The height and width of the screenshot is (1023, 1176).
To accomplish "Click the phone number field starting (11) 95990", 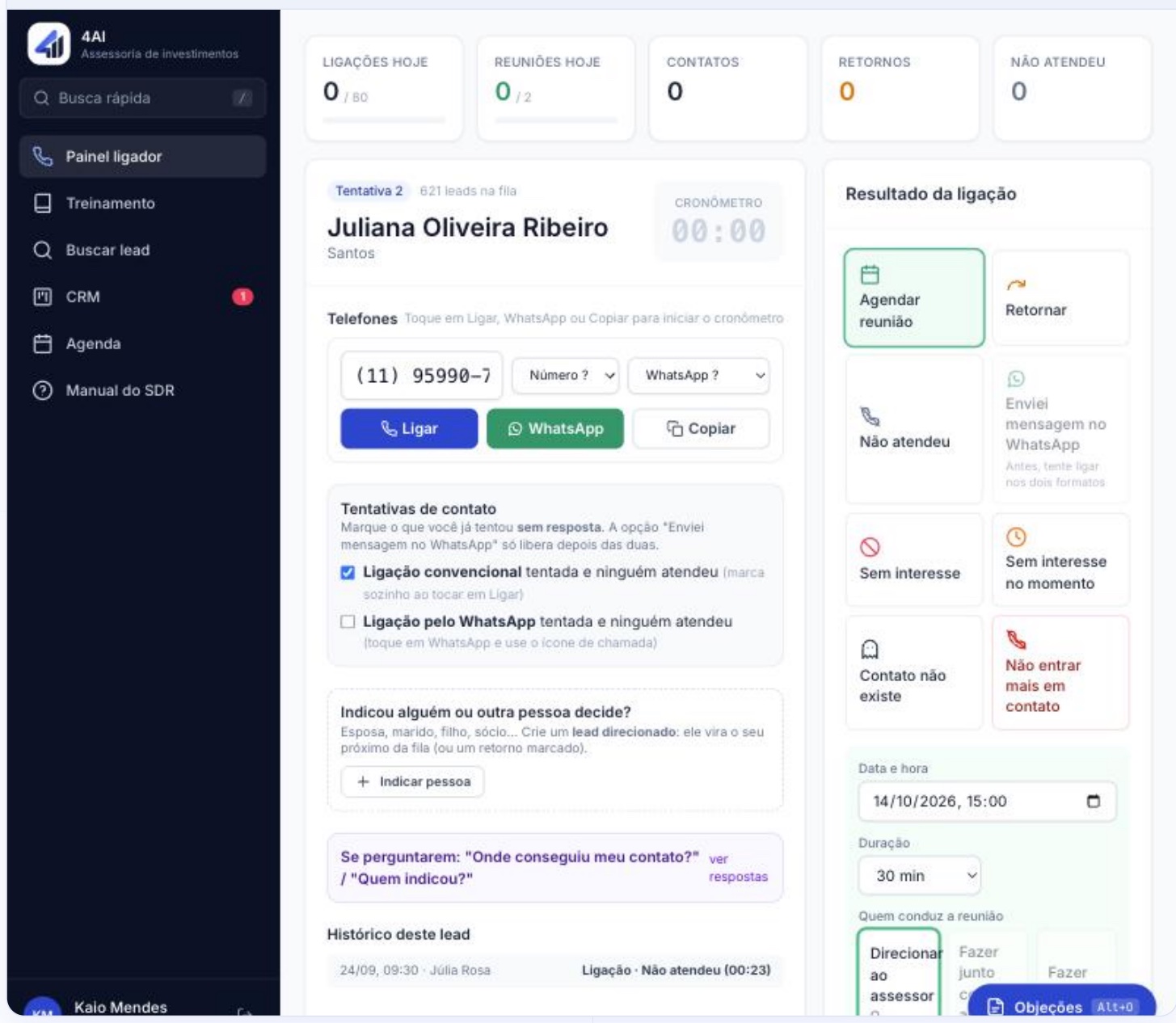I will 422,376.
